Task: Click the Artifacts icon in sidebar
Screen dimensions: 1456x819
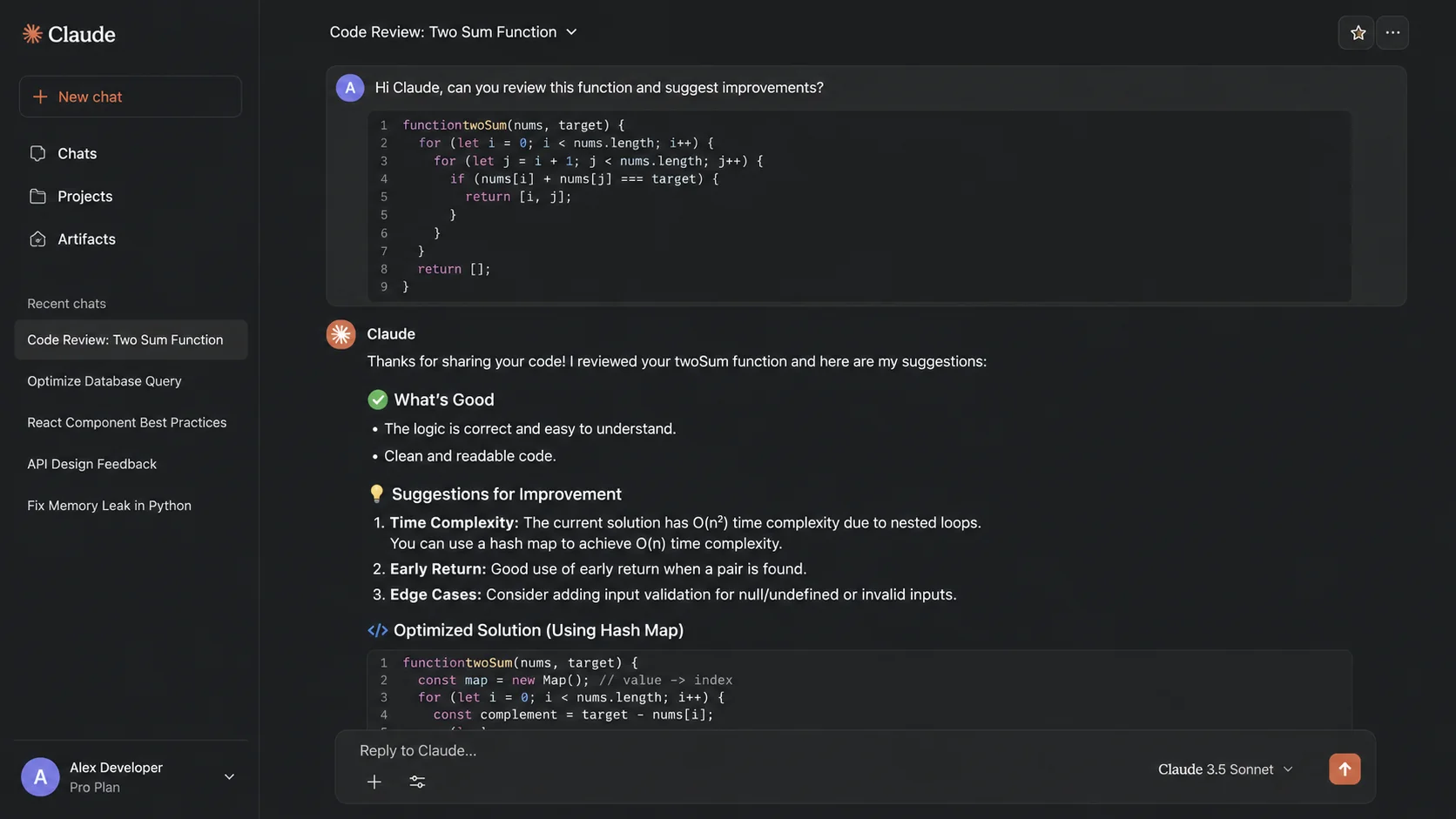Action: click(x=37, y=238)
